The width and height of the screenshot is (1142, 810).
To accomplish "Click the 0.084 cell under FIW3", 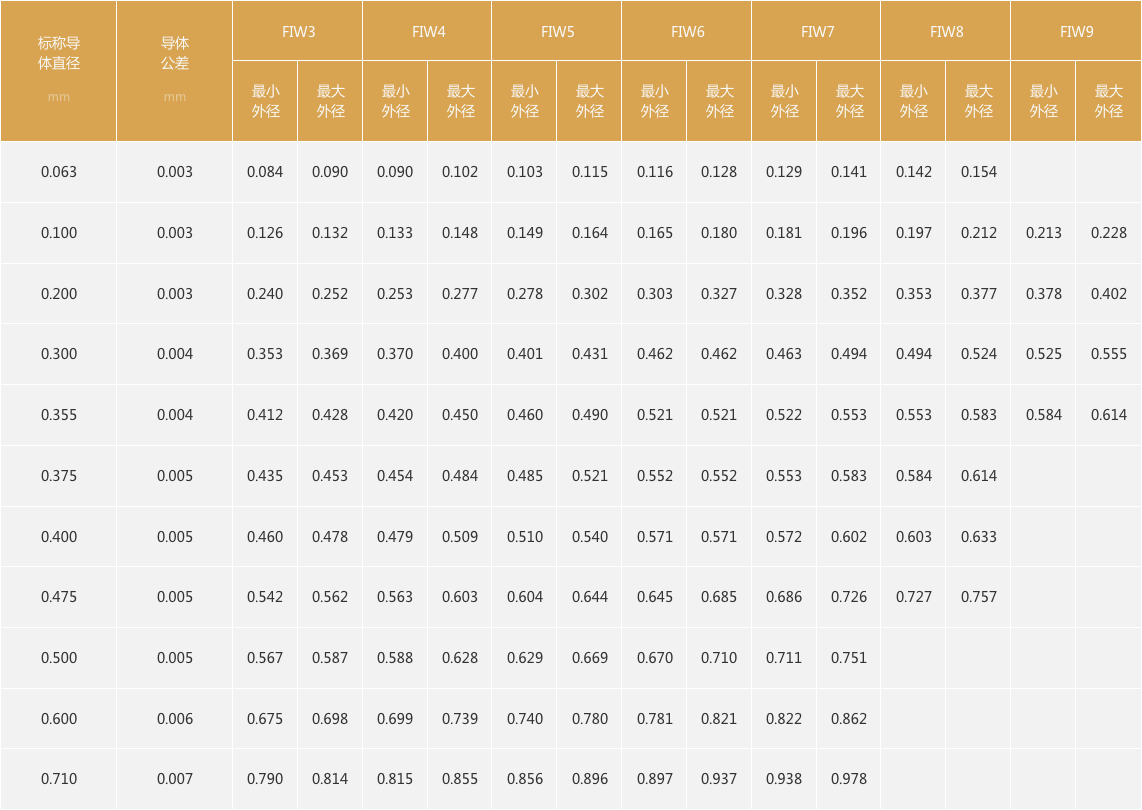I will (265, 172).
